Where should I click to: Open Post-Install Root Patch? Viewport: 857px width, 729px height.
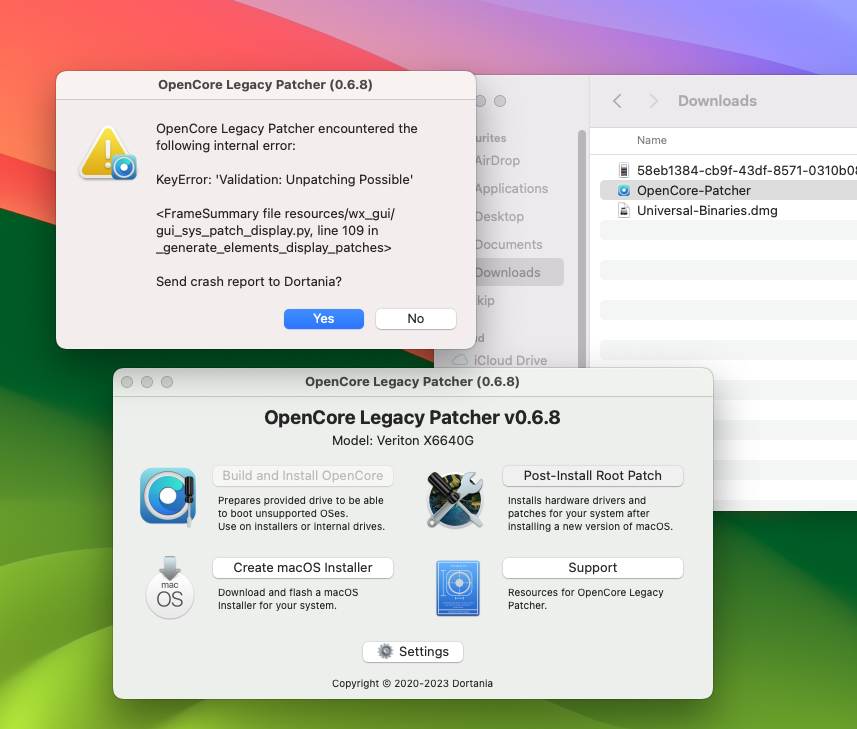[592, 475]
